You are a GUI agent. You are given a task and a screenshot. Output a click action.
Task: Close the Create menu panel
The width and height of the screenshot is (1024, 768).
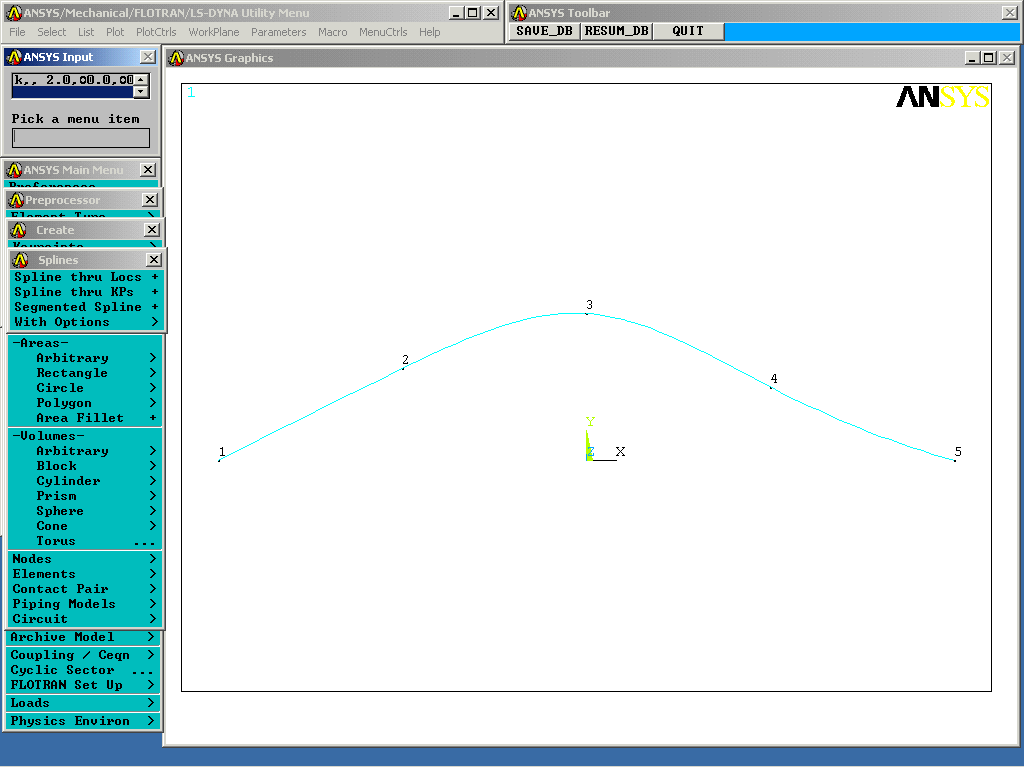point(152,230)
